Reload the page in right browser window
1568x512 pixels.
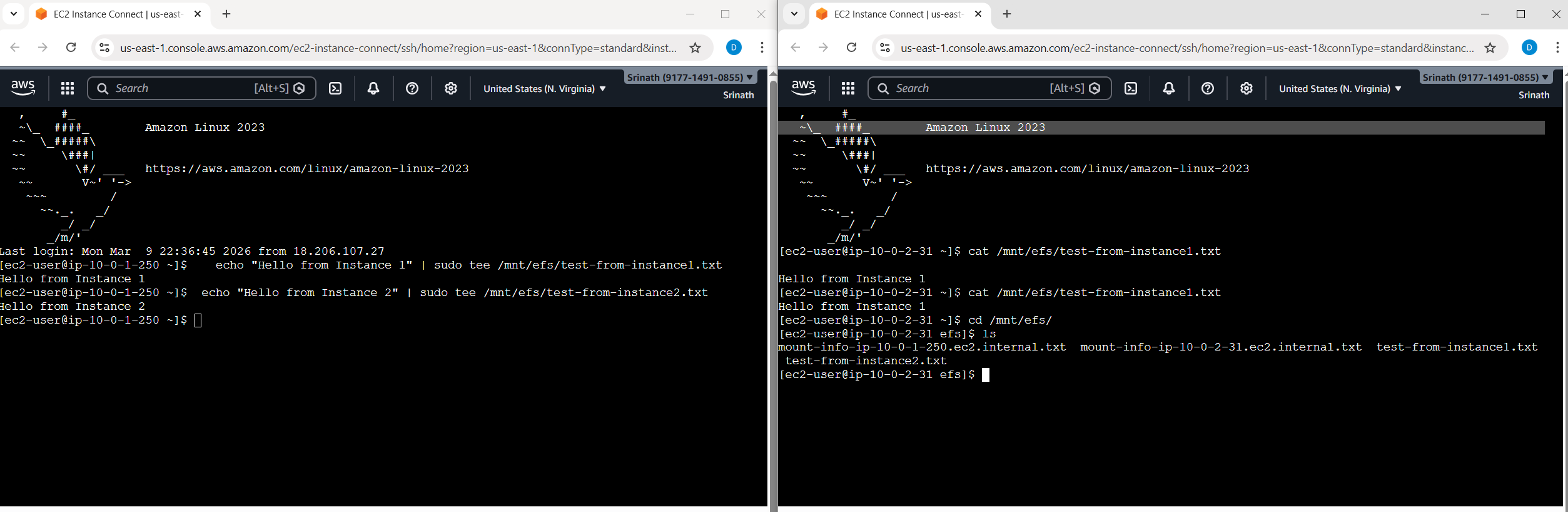click(851, 48)
